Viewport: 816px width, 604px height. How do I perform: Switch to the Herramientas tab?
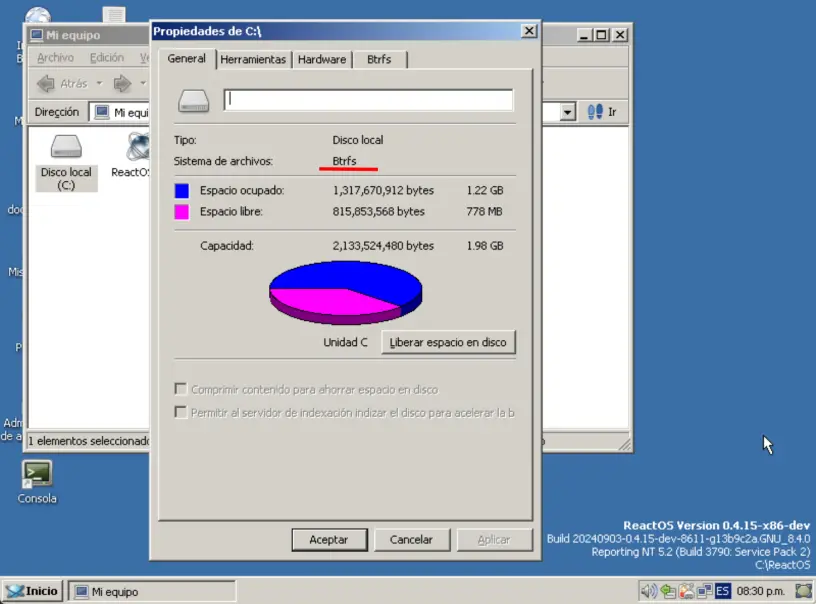pos(253,59)
